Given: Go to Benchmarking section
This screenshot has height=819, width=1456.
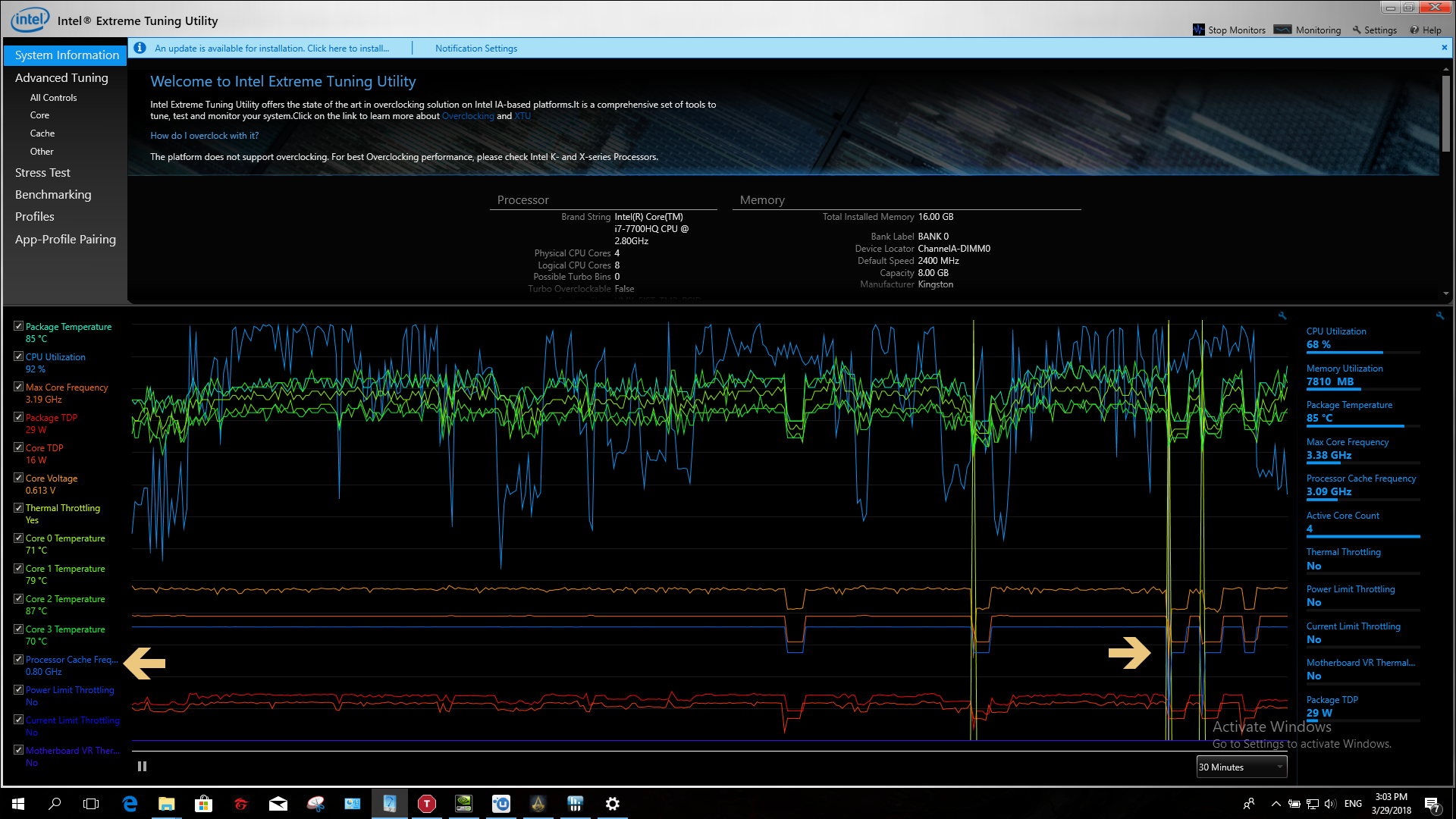Looking at the screenshot, I should click(53, 195).
